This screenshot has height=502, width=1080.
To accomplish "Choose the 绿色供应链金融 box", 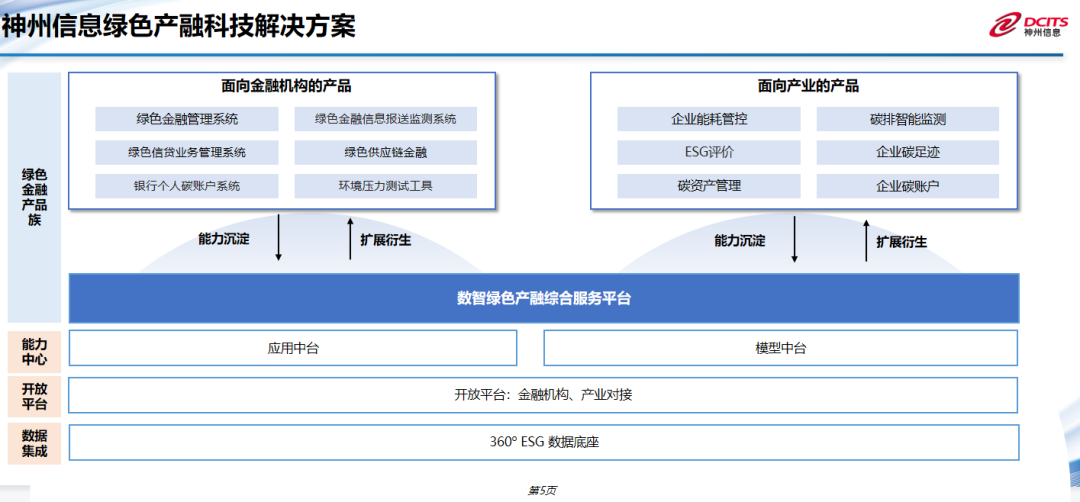I will click(x=385, y=153).
